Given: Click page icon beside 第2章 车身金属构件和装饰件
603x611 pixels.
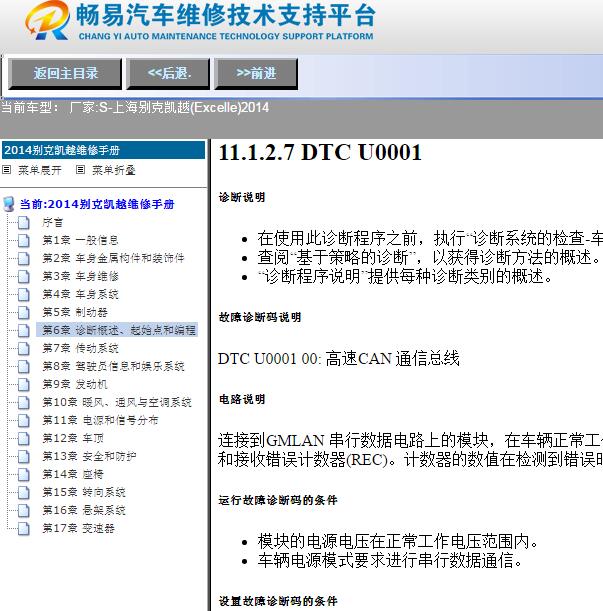Looking at the screenshot, I should [24, 259].
